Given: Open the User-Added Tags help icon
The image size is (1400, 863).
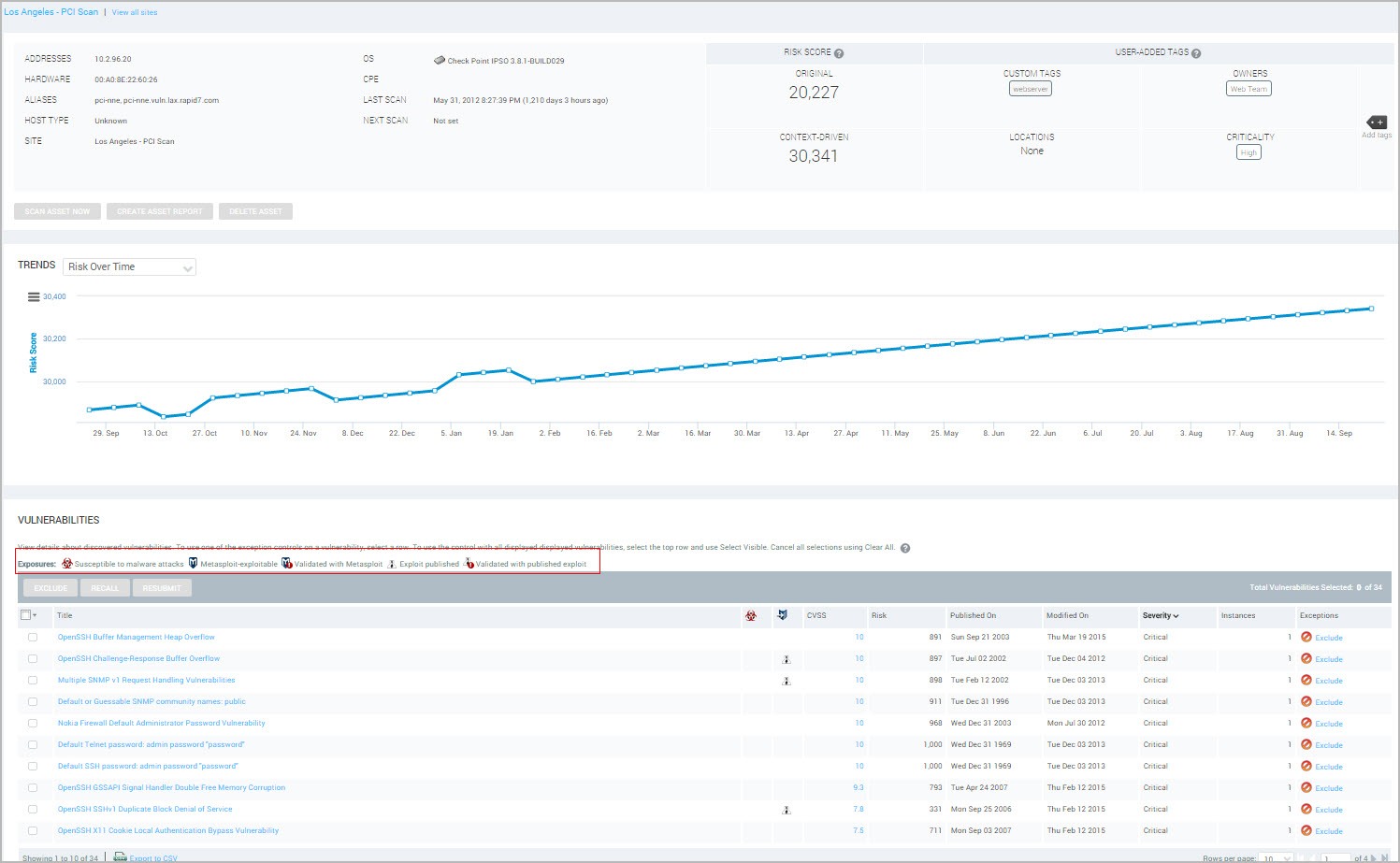Looking at the screenshot, I should tap(1196, 53).
